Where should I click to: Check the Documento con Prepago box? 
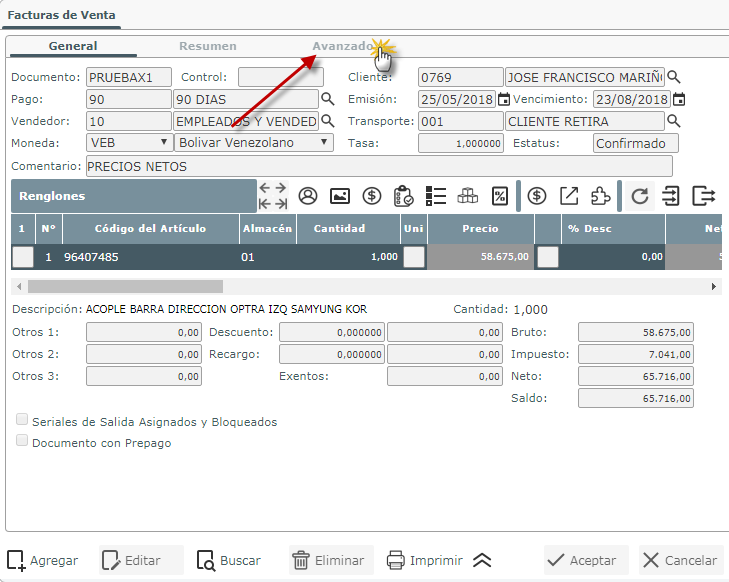22,441
